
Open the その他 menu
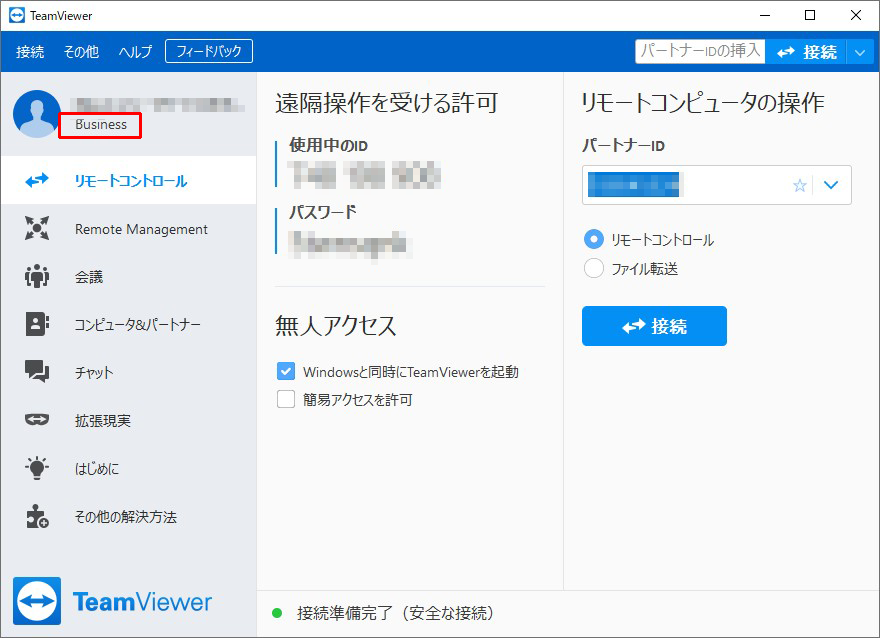click(81, 52)
